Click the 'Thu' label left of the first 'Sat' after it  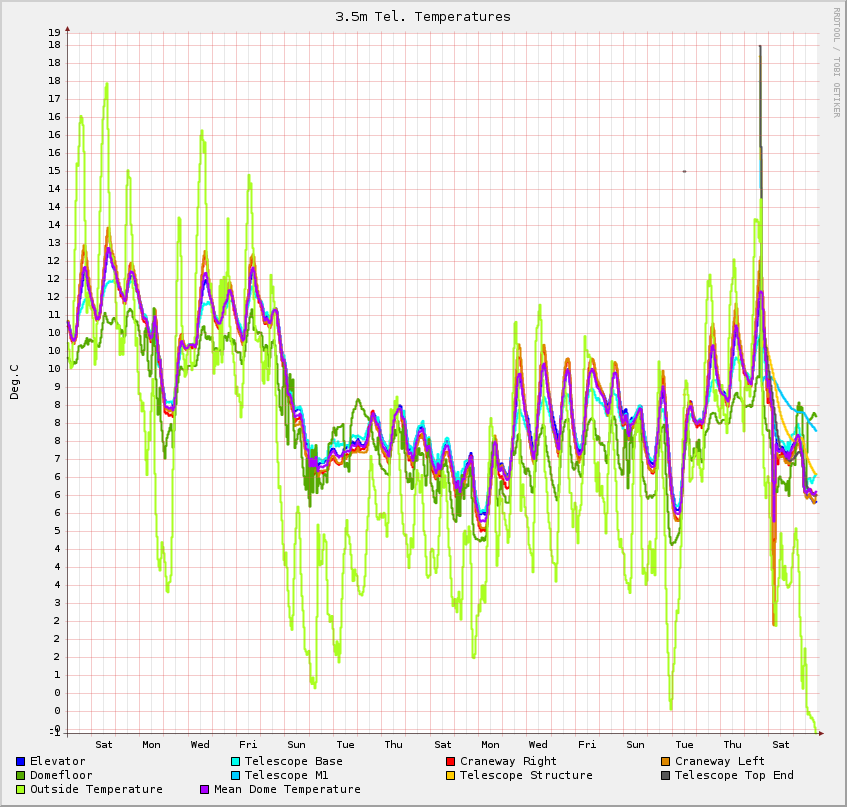[x=394, y=745]
